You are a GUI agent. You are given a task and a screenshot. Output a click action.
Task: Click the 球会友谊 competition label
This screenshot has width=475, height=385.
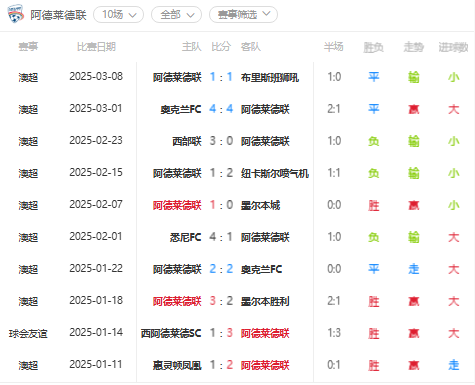pyautogui.click(x=28, y=333)
